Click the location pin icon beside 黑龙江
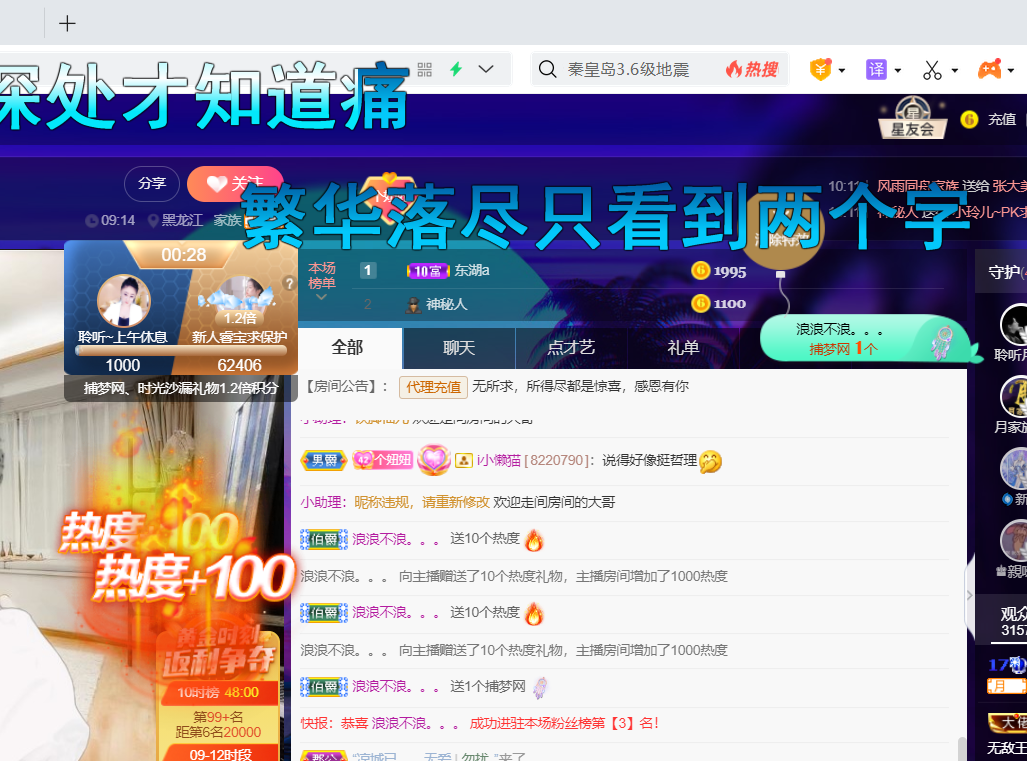This screenshot has height=761, width=1027. (x=153, y=221)
